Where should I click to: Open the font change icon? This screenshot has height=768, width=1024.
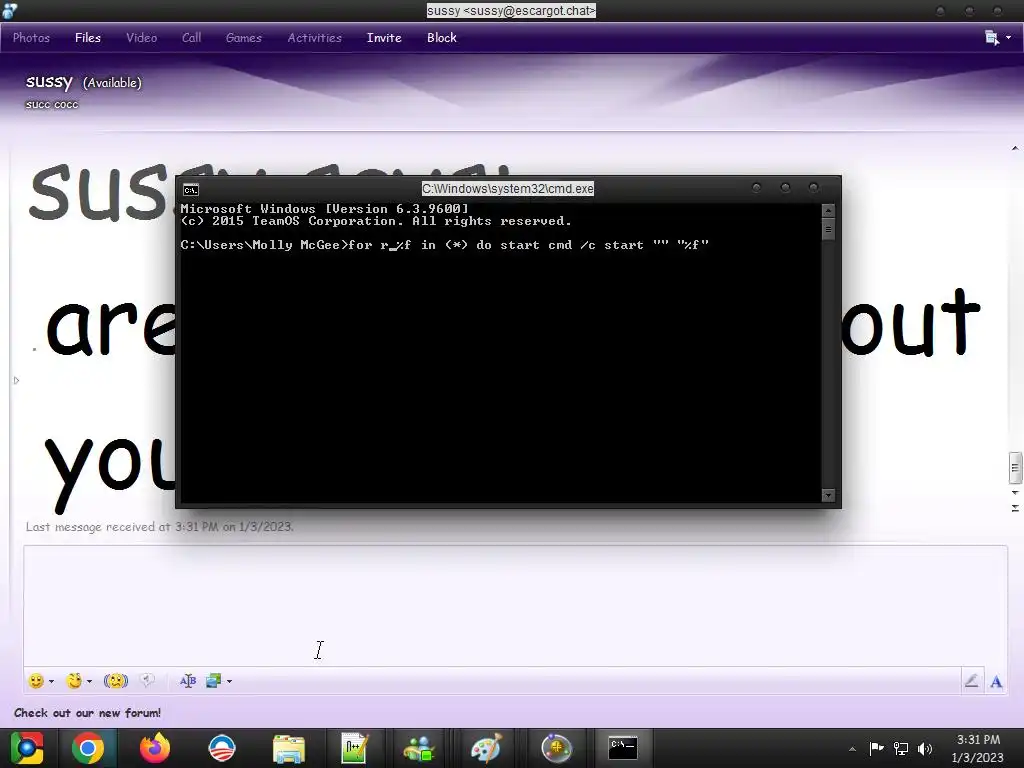click(188, 681)
